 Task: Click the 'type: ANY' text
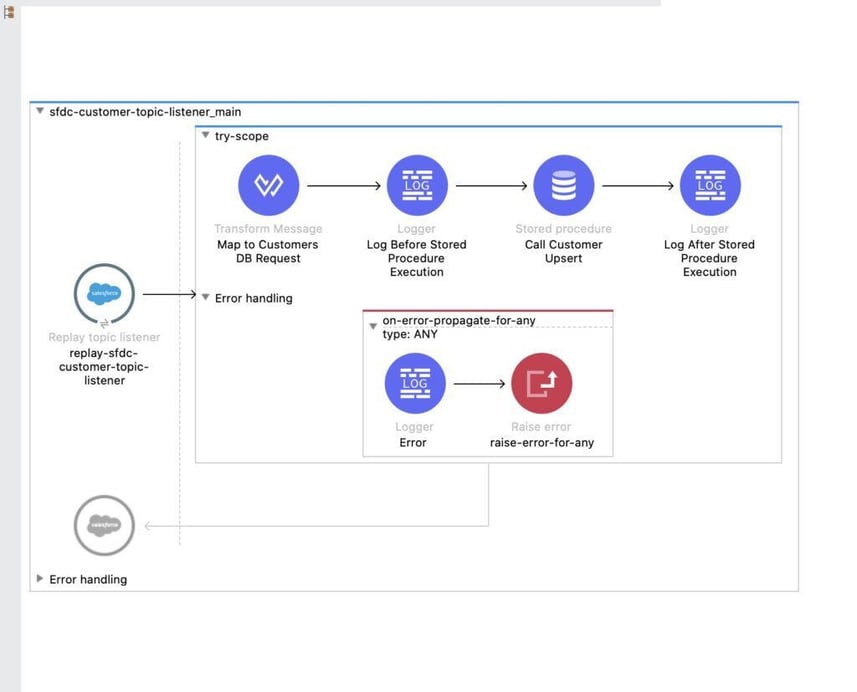[x=410, y=334]
